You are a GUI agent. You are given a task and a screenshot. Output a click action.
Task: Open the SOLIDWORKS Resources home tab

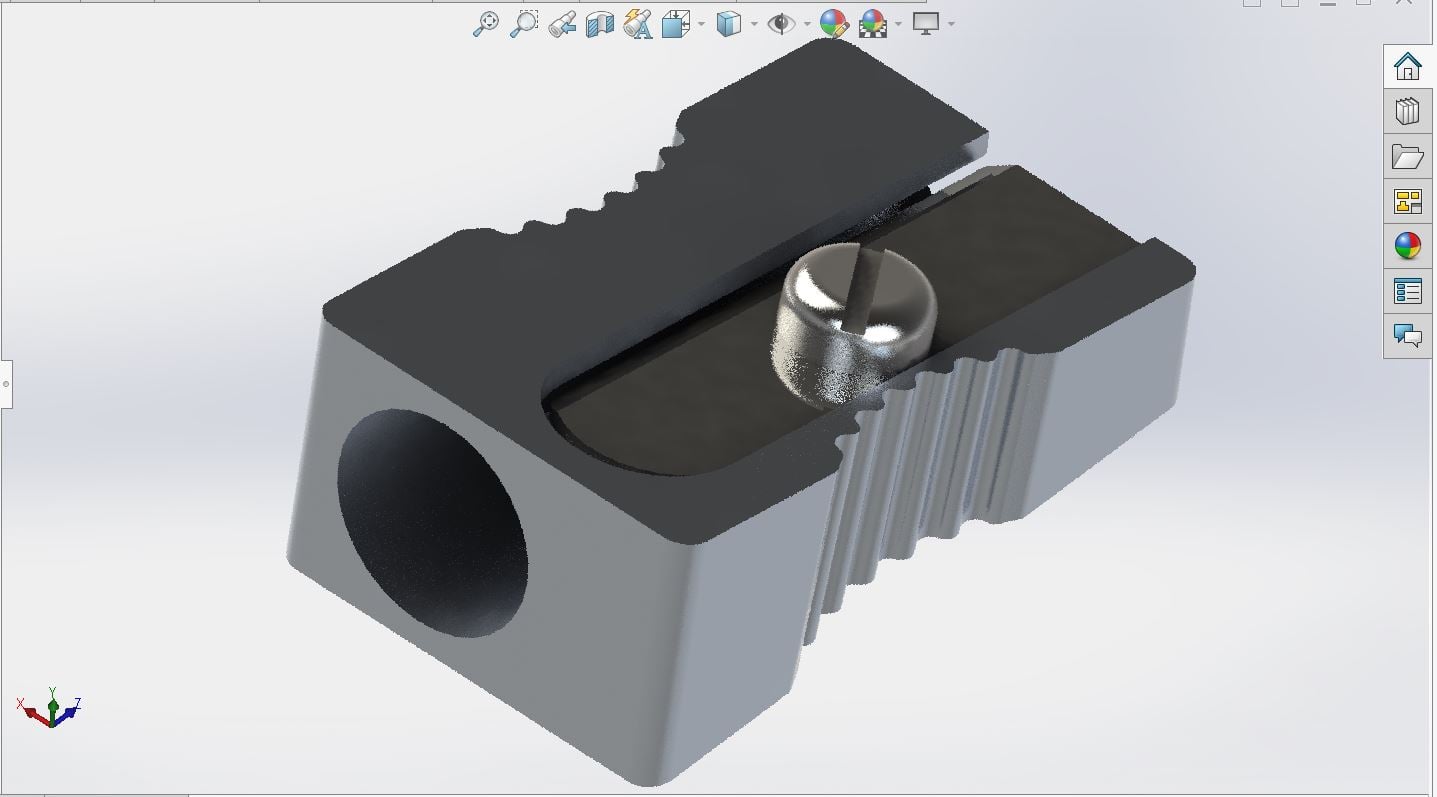[1408, 67]
